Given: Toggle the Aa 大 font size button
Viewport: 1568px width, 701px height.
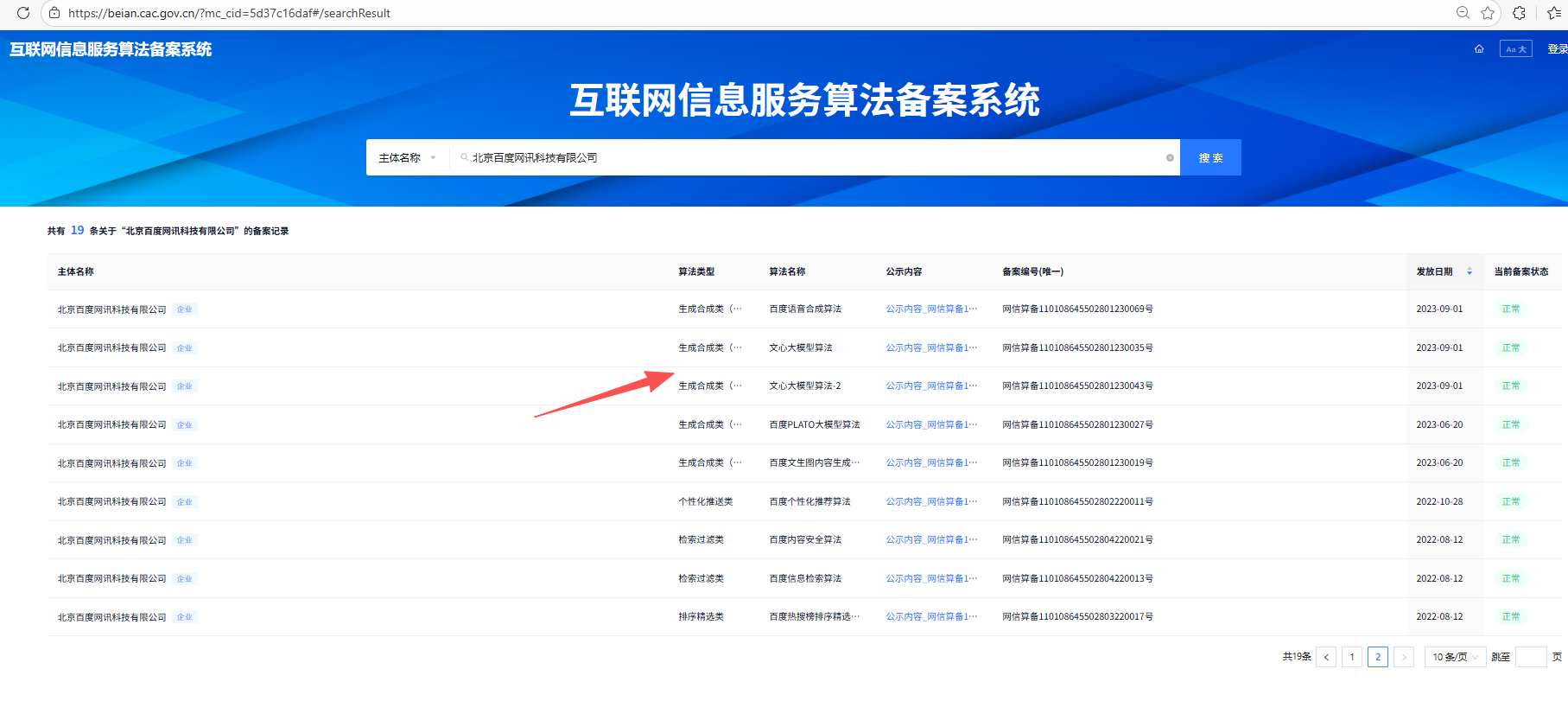Looking at the screenshot, I should (x=1516, y=49).
